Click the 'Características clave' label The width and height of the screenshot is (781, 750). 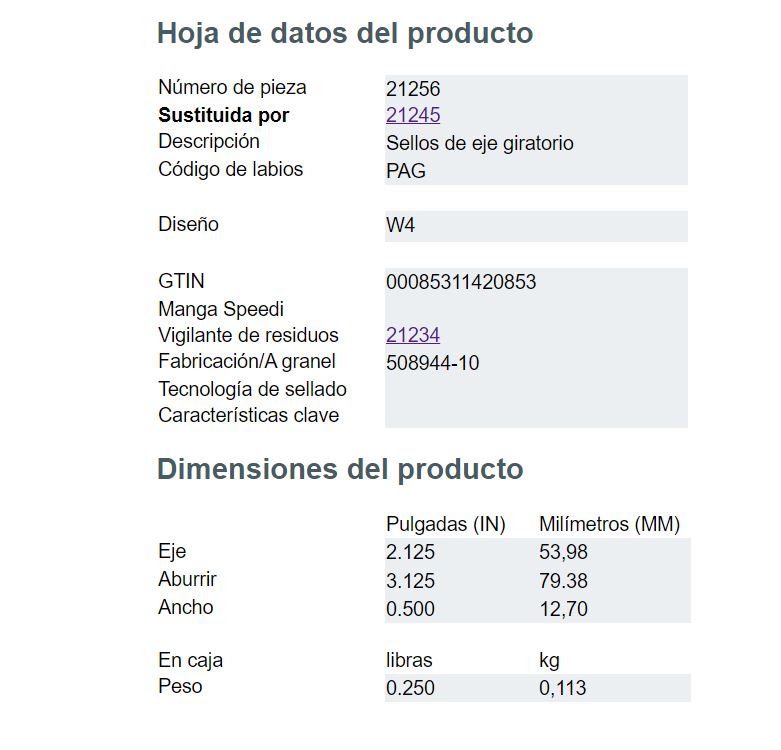coord(248,415)
